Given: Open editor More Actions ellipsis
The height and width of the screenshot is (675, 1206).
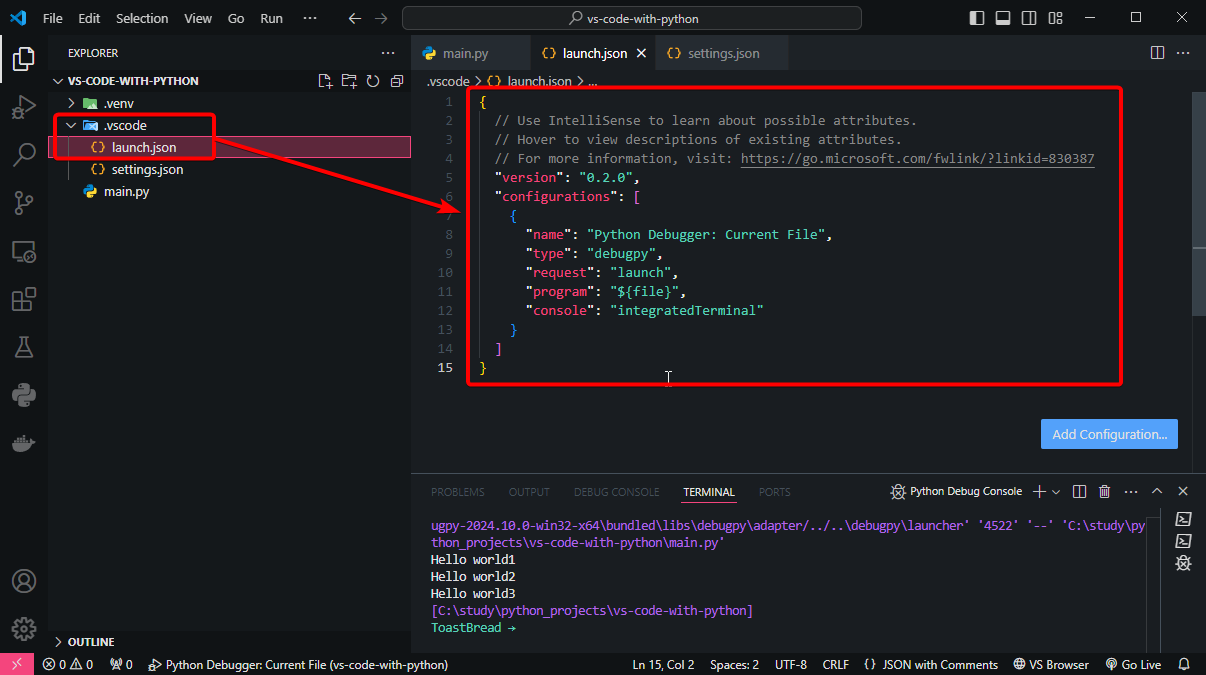Looking at the screenshot, I should pos(1183,53).
